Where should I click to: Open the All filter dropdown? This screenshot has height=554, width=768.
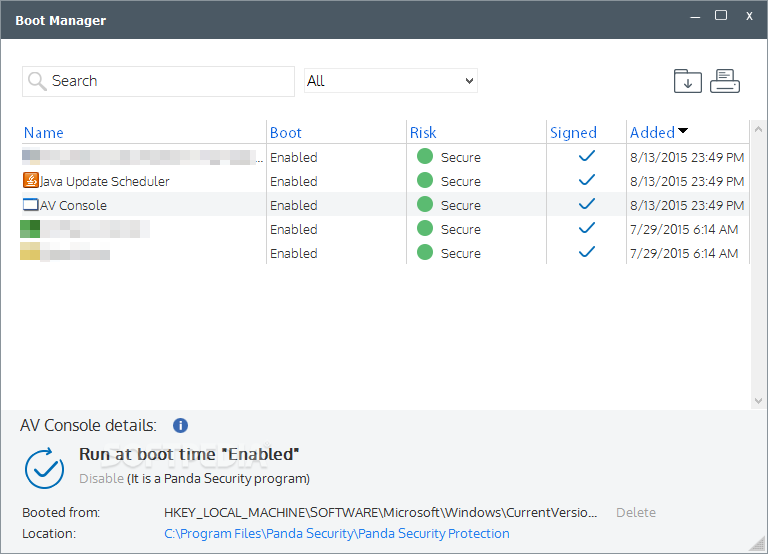(391, 81)
